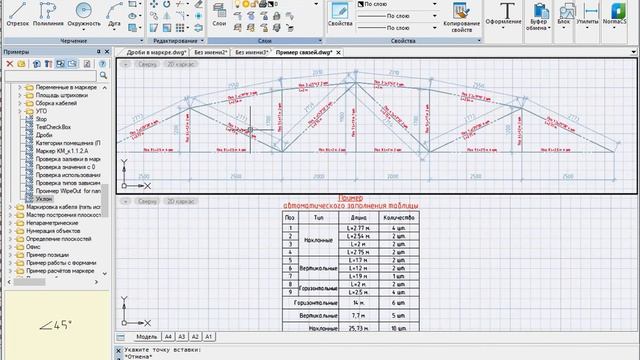This screenshot has height=360, width=640.
Task: Toggle the highlighted view mode button in Примеры toolbar
Action: coord(60,64)
